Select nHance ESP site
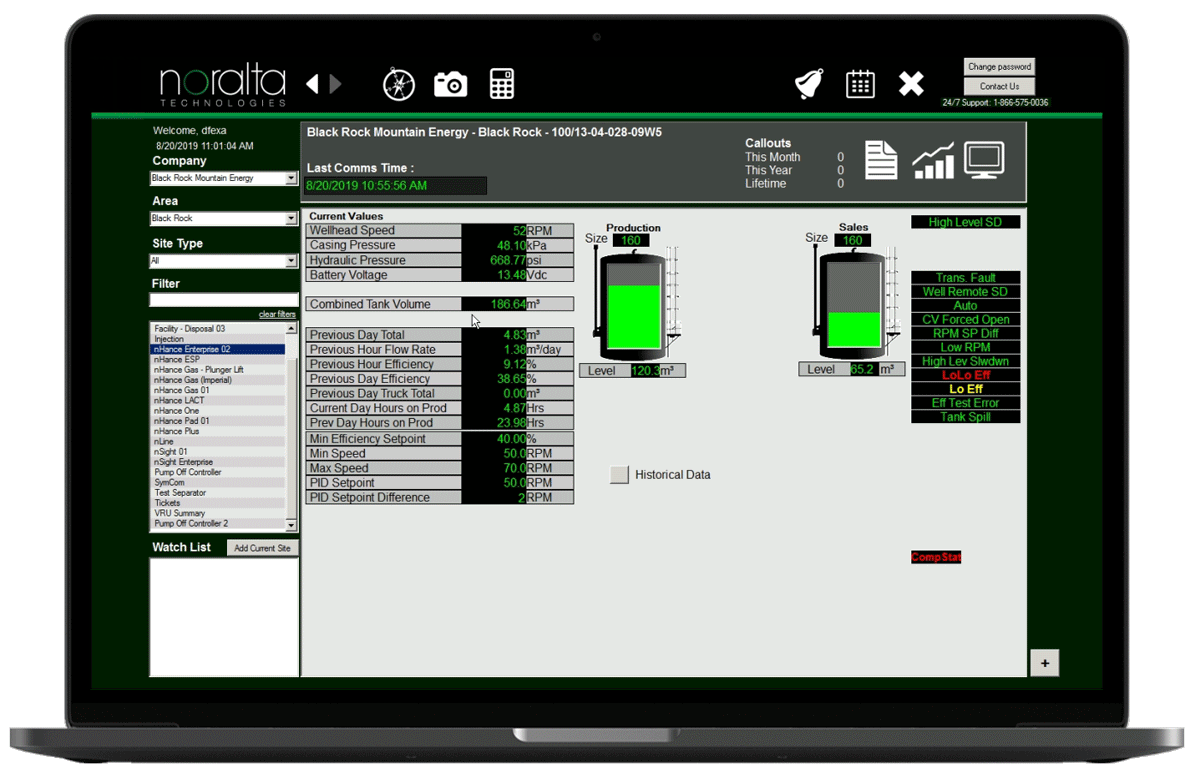This screenshot has height=776, width=1200. (218, 360)
